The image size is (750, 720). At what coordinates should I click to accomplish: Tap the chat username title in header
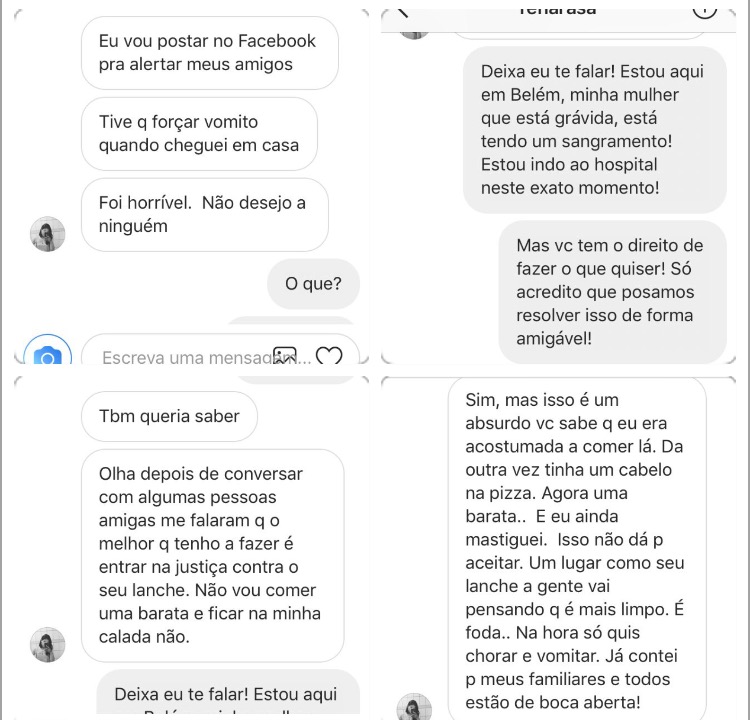(x=557, y=11)
